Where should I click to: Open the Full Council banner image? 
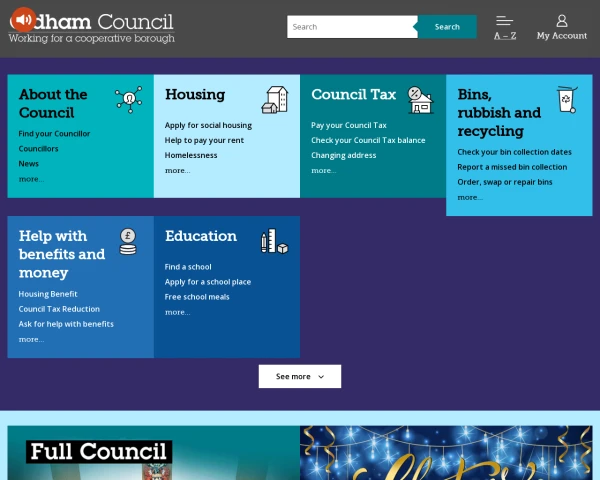click(153, 453)
